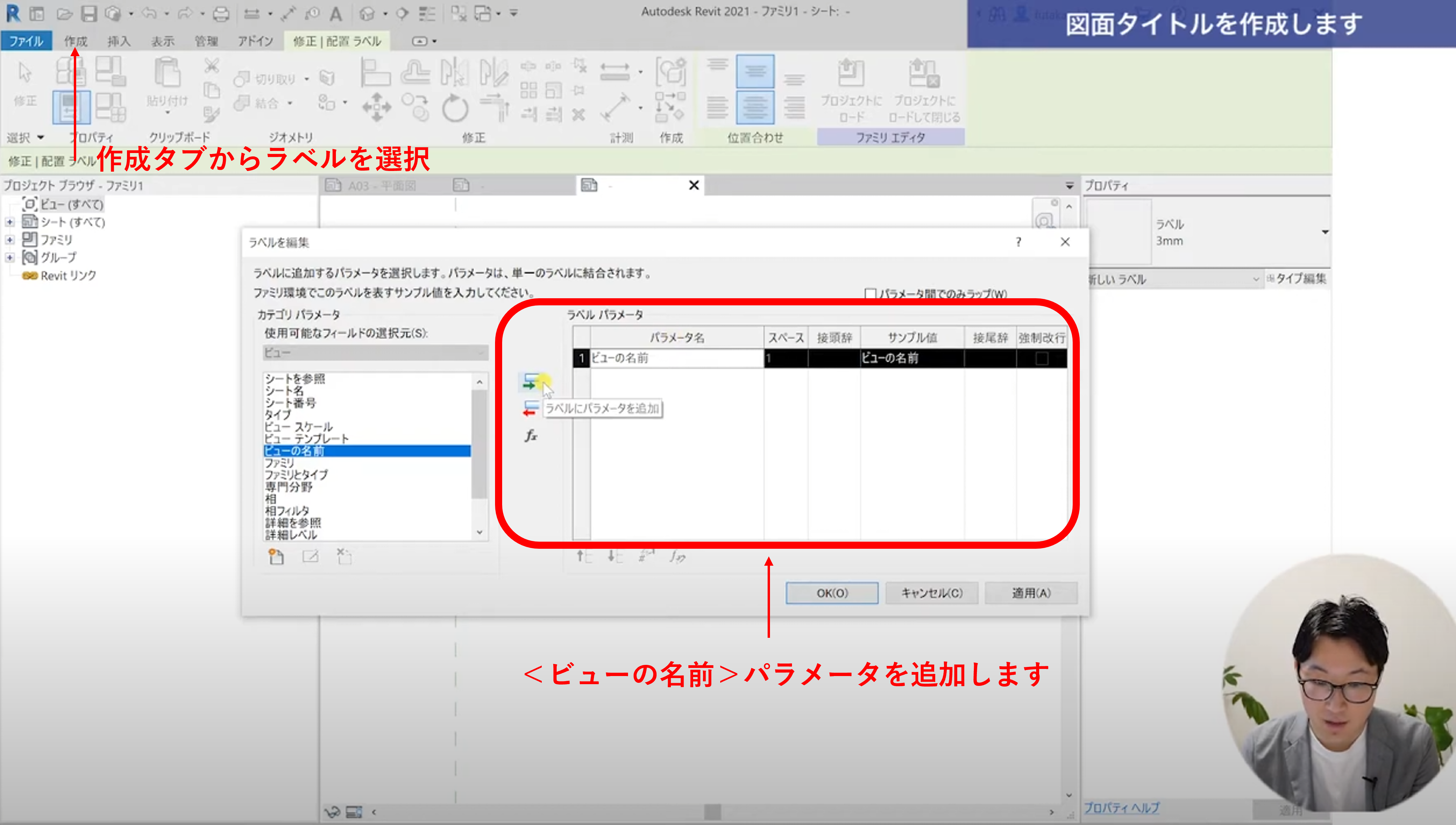Expand the シート (すべて) tree node
Viewport: 1456px width, 825px height.
pos(9,222)
